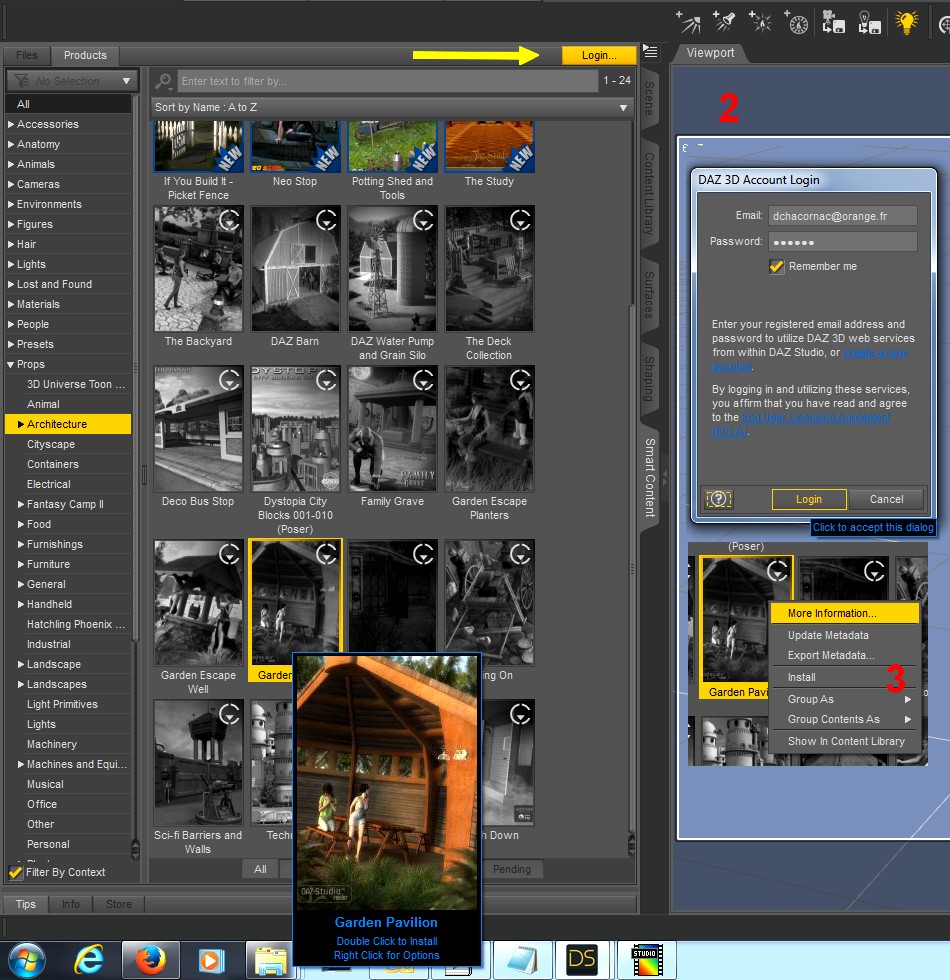Click Cancel in the account login dialog
Screen dimensions: 950x980
click(x=886, y=499)
